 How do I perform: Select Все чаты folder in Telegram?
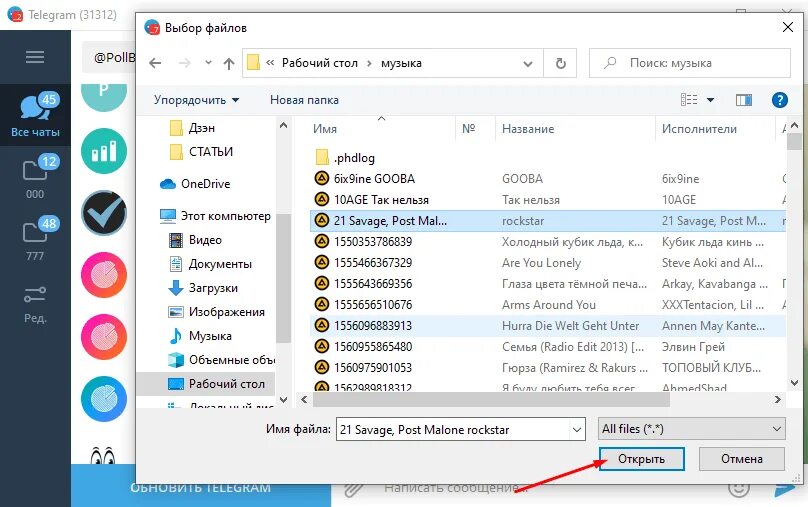[36, 115]
